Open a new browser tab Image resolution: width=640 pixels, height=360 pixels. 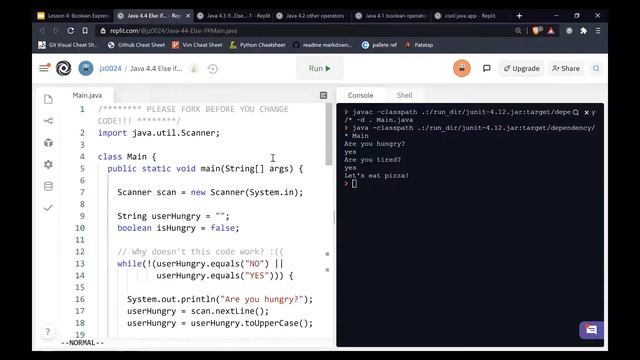[x=519, y=16]
